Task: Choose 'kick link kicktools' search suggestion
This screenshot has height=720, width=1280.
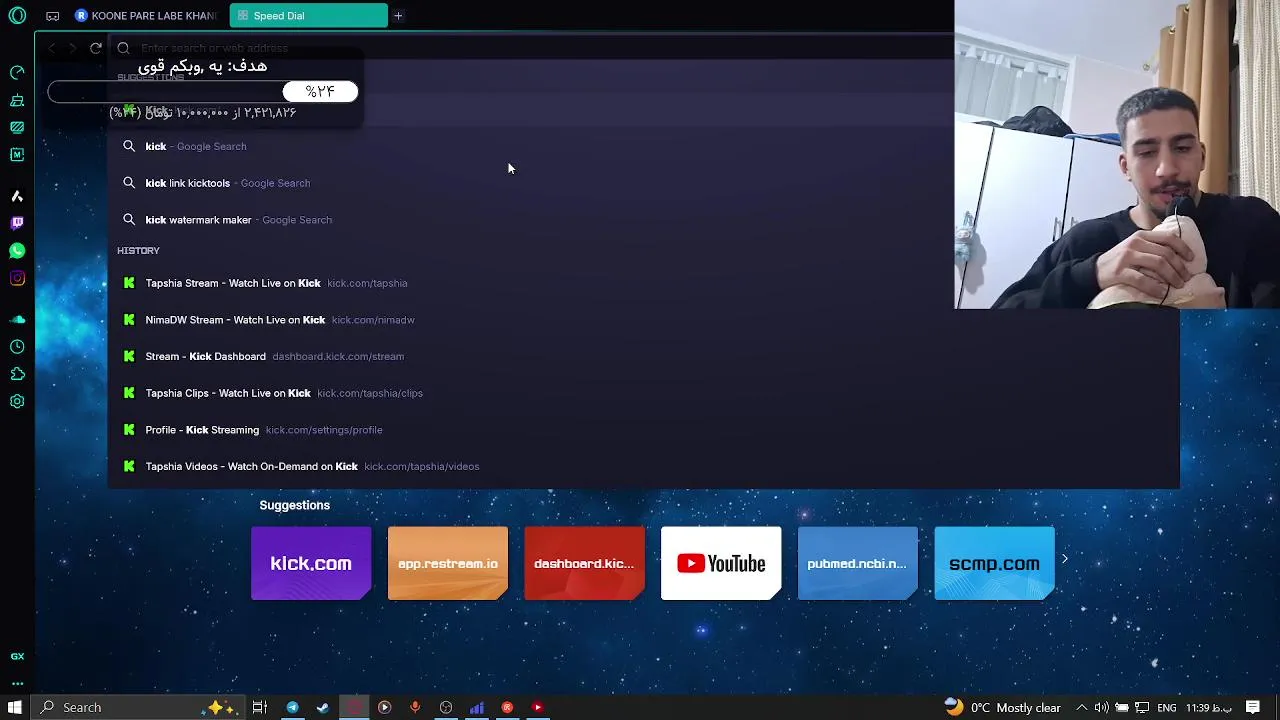Action: (643, 183)
